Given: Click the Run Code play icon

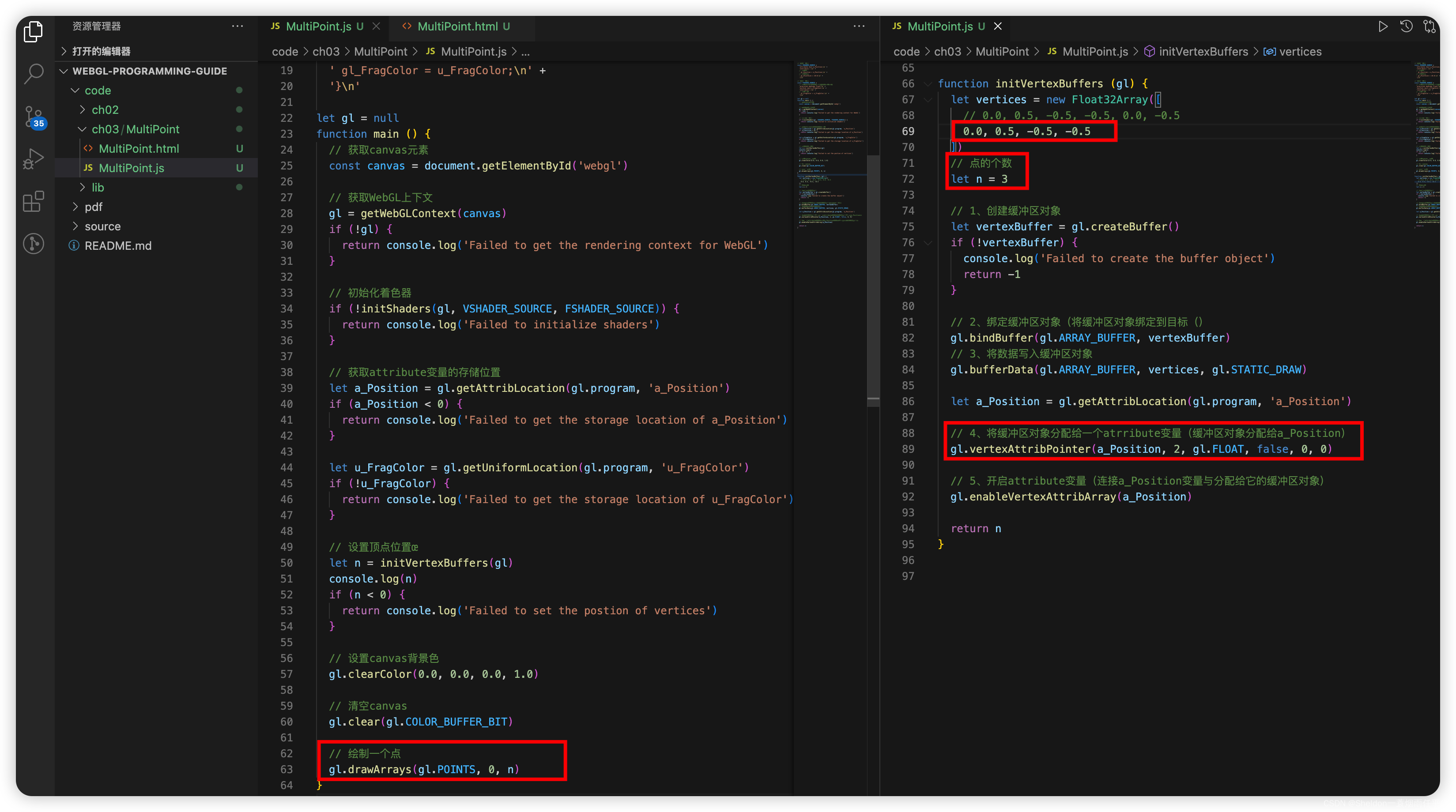Looking at the screenshot, I should (1383, 26).
